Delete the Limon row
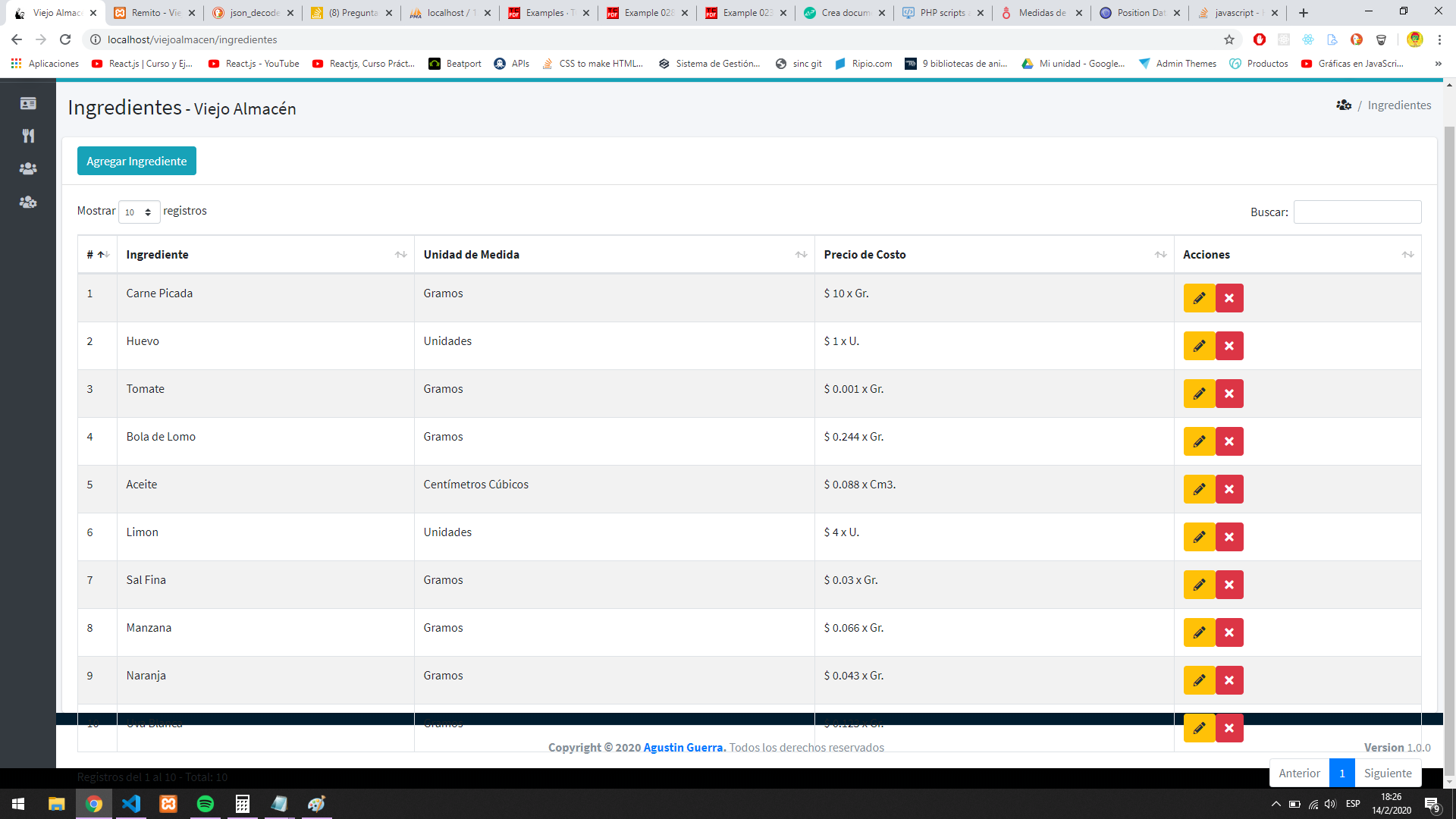The height and width of the screenshot is (819, 1456). pyautogui.click(x=1229, y=537)
